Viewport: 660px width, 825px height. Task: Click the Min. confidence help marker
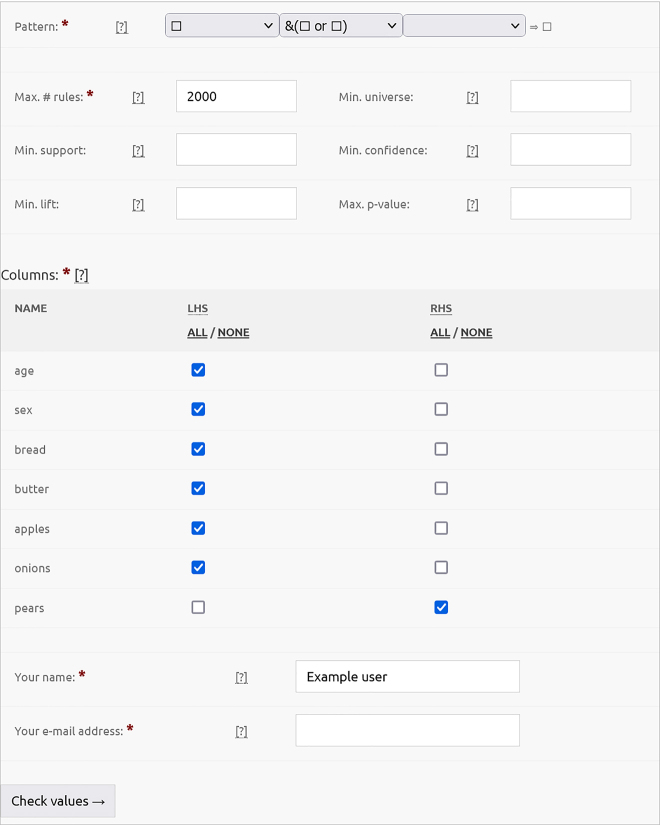[x=472, y=151]
